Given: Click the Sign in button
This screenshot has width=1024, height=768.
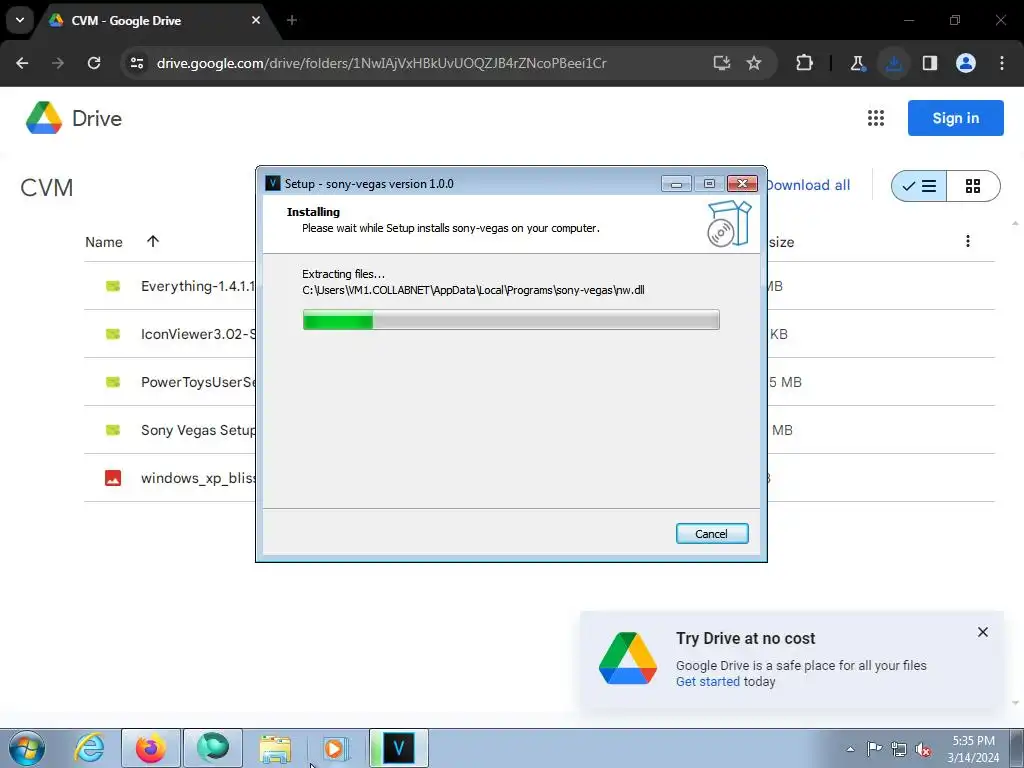Looking at the screenshot, I should pos(955,118).
